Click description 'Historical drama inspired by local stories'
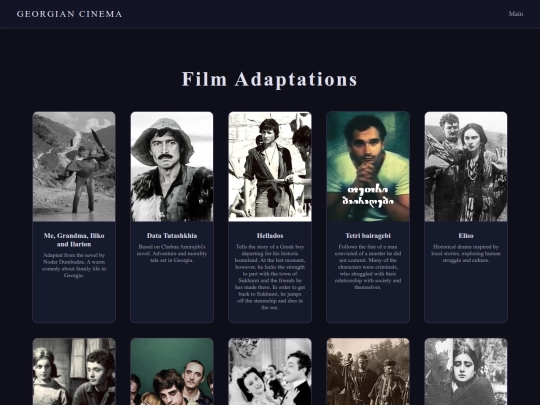This screenshot has width=540, height=405. [x=466, y=253]
